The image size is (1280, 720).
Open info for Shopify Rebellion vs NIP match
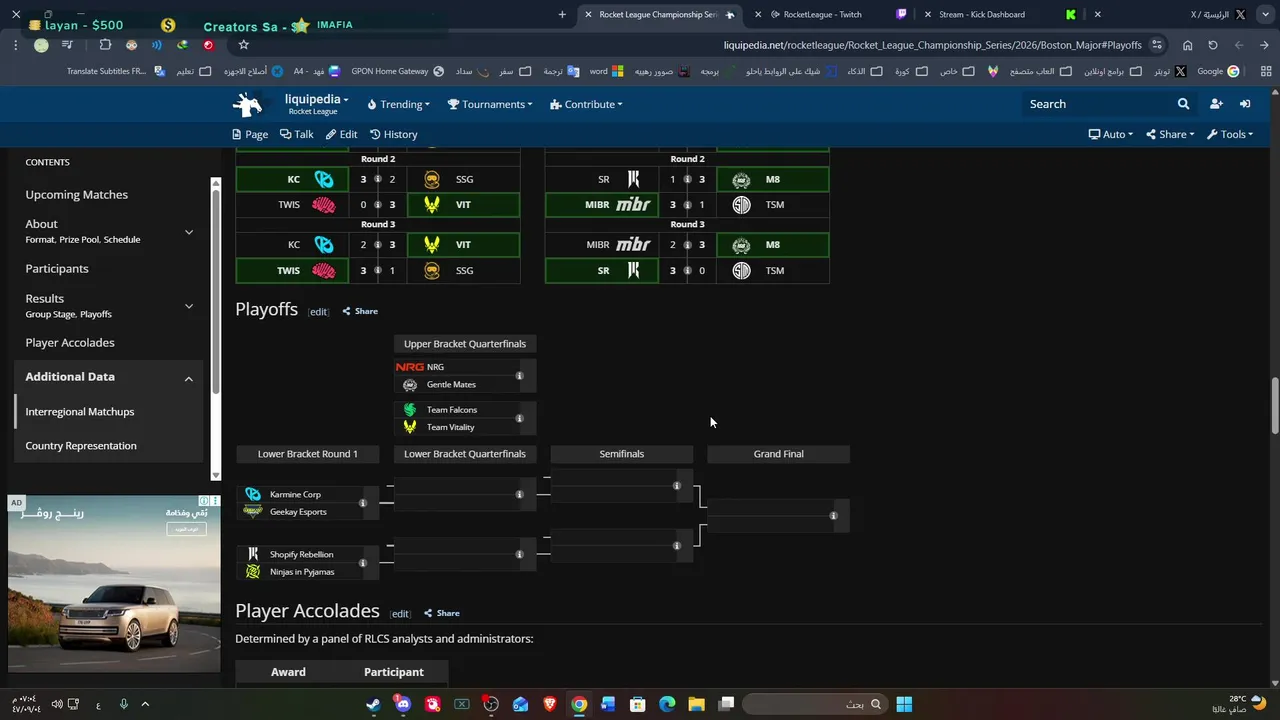click(363, 563)
